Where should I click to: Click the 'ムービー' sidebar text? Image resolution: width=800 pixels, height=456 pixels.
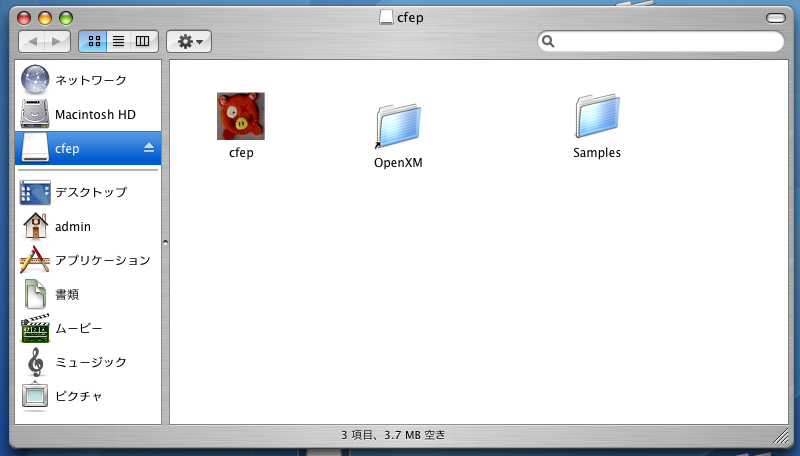(79, 328)
